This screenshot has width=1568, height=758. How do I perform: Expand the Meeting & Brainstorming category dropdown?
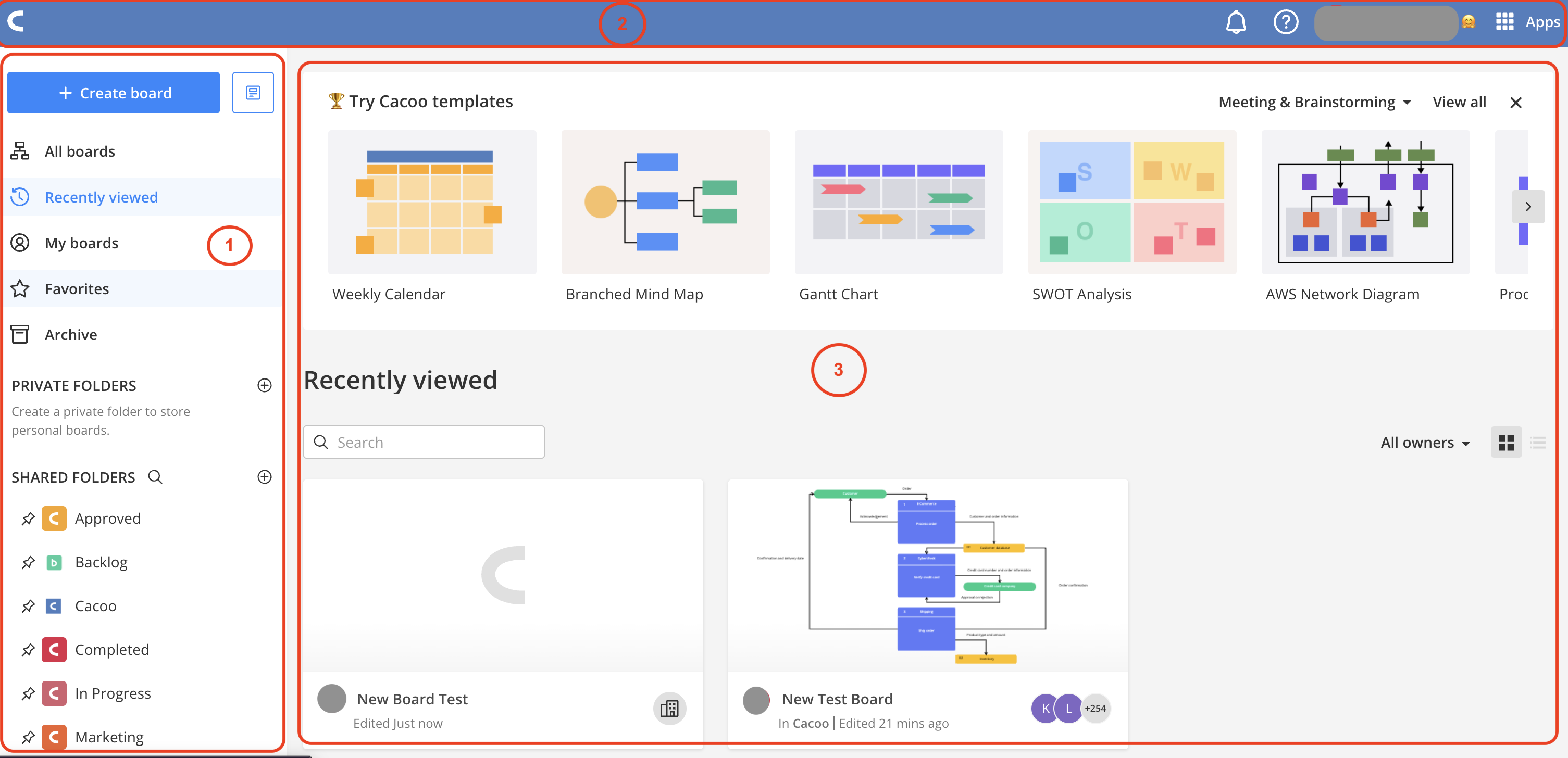[x=1315, y=102]
